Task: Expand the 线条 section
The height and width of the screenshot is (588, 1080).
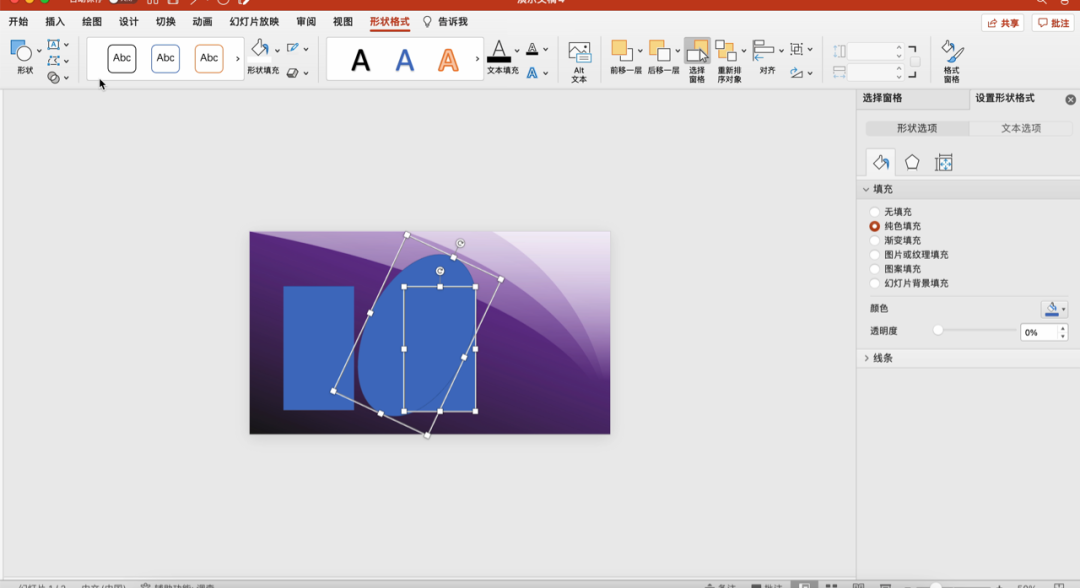Action: [x=866, y=358]
